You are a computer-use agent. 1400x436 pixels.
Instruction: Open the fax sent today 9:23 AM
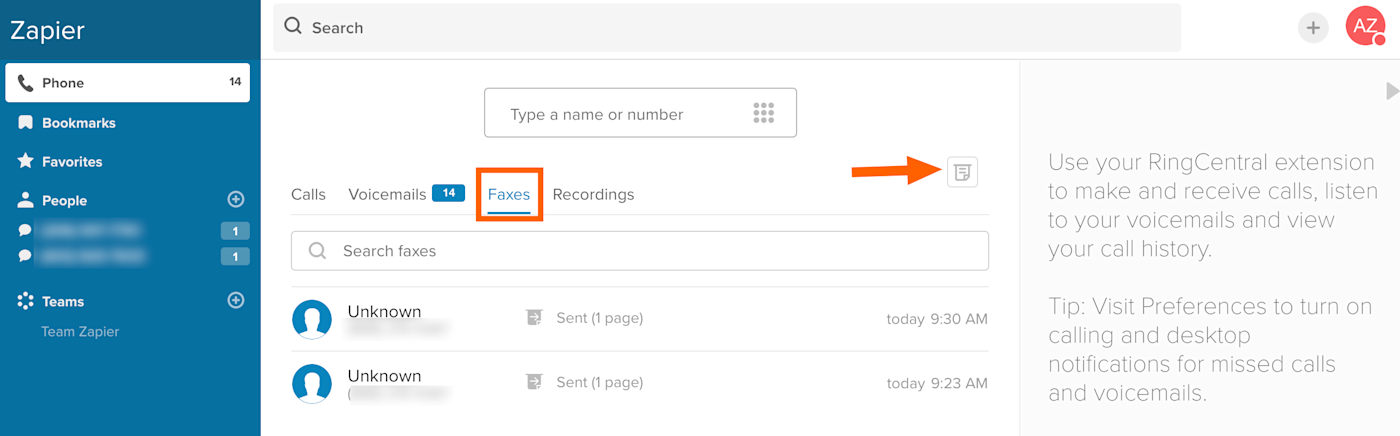[x=640, y=383]
